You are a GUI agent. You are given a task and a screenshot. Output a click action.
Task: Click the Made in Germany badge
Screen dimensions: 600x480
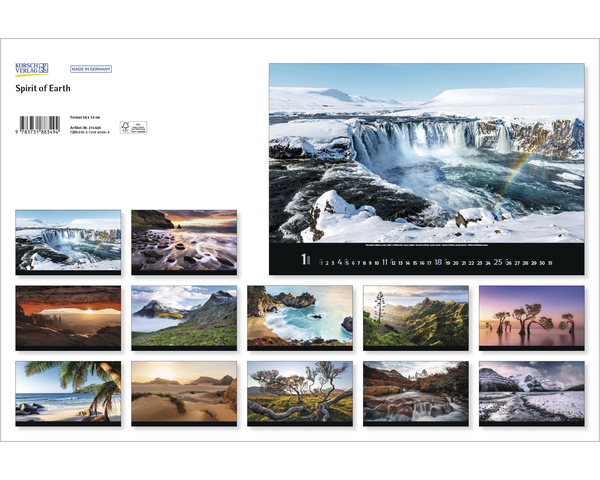[x=91, y=69]
